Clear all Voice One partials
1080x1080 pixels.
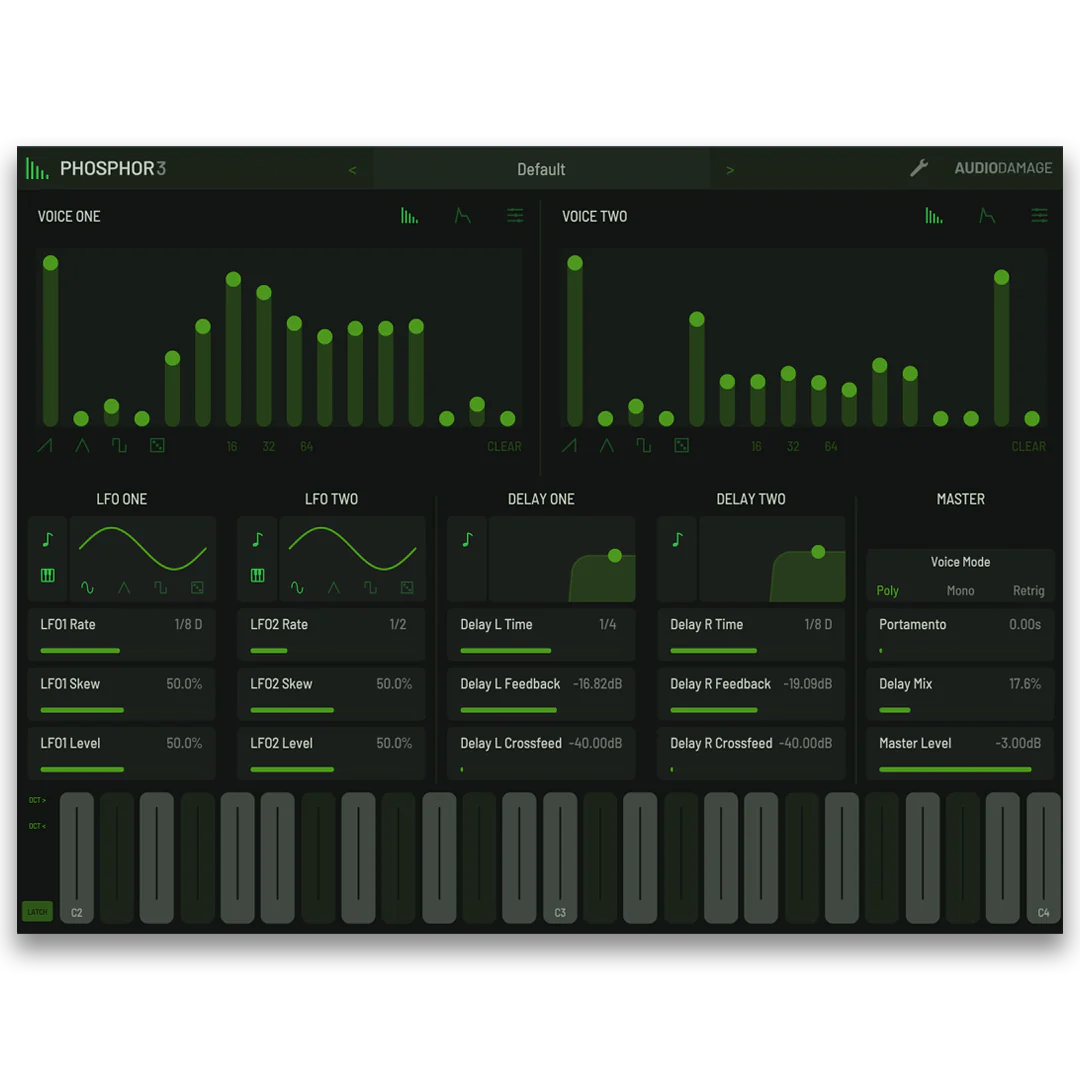(x=504, y=446)
